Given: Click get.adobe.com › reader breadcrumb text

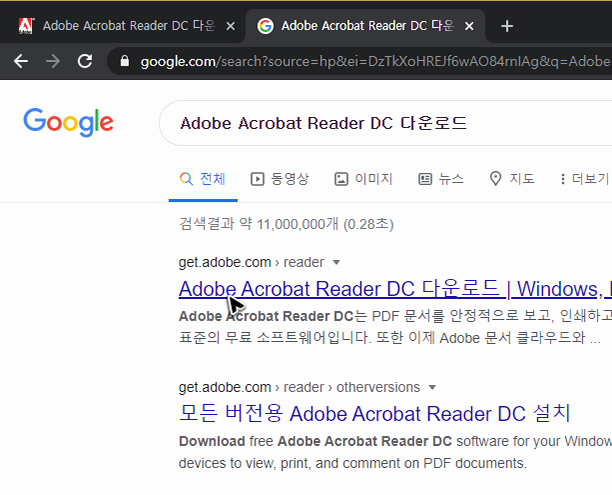Looking at the screenshot, I should tap(251, 262).
